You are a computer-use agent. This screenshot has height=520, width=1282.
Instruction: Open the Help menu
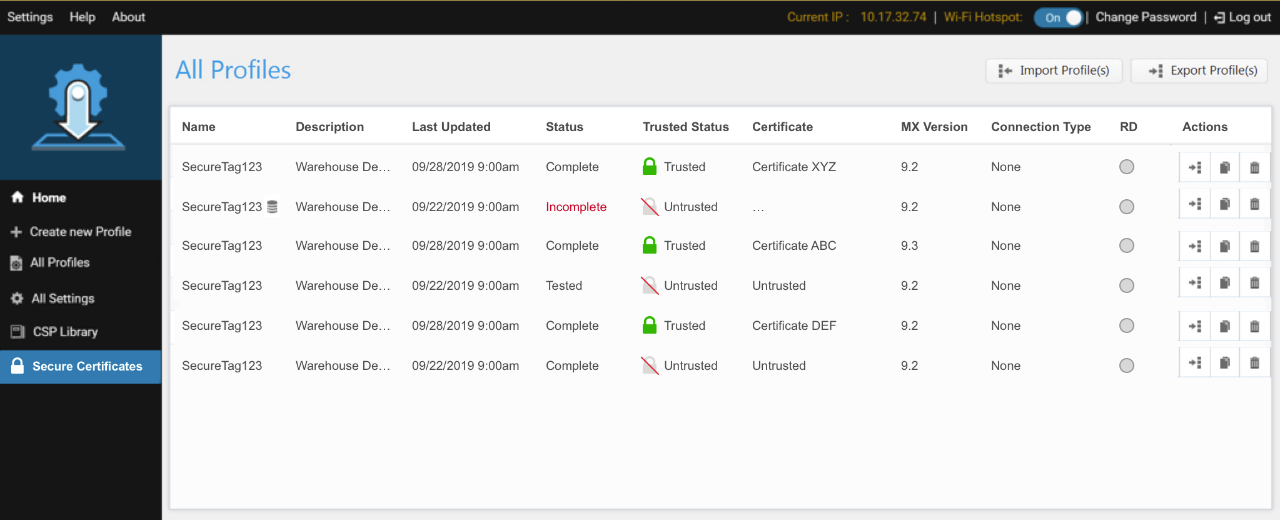coord(82,17)
